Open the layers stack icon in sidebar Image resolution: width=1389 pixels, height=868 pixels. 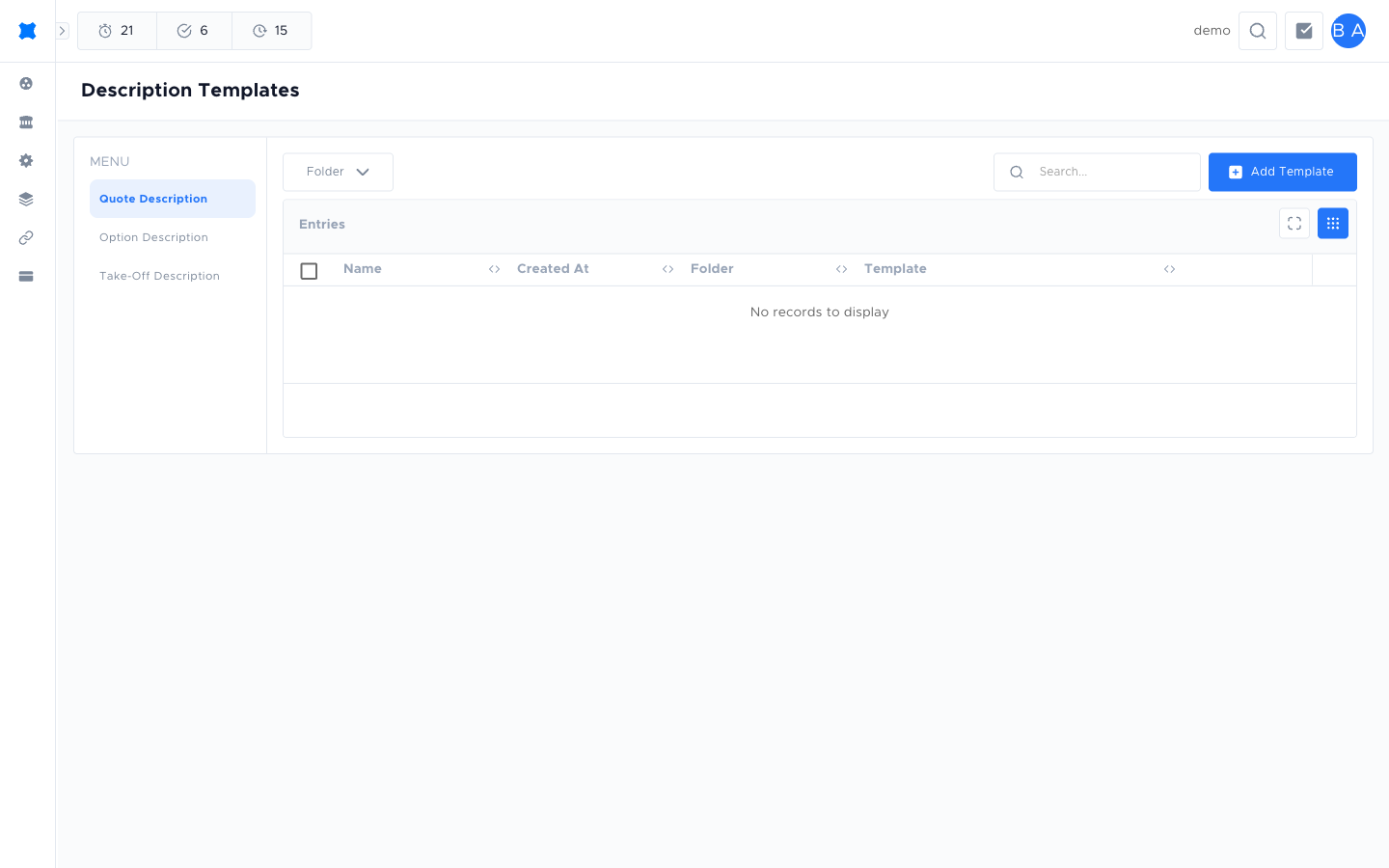[x=26, y=200]
